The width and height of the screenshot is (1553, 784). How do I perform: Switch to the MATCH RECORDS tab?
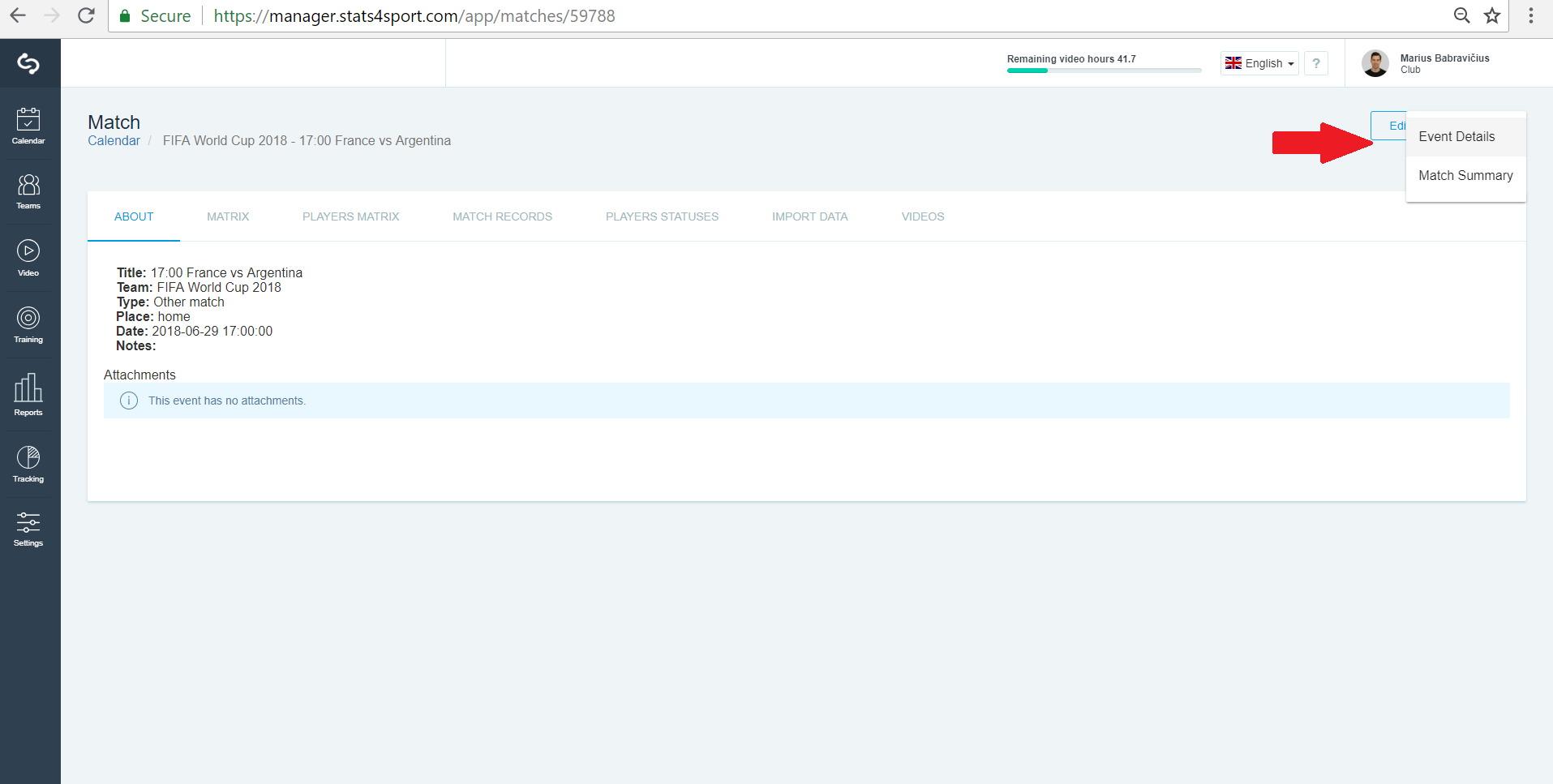pyautogui.click(x=503, y=216)
